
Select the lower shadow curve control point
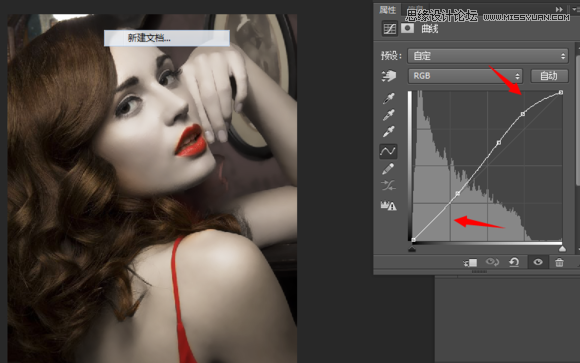click(458, 193)
